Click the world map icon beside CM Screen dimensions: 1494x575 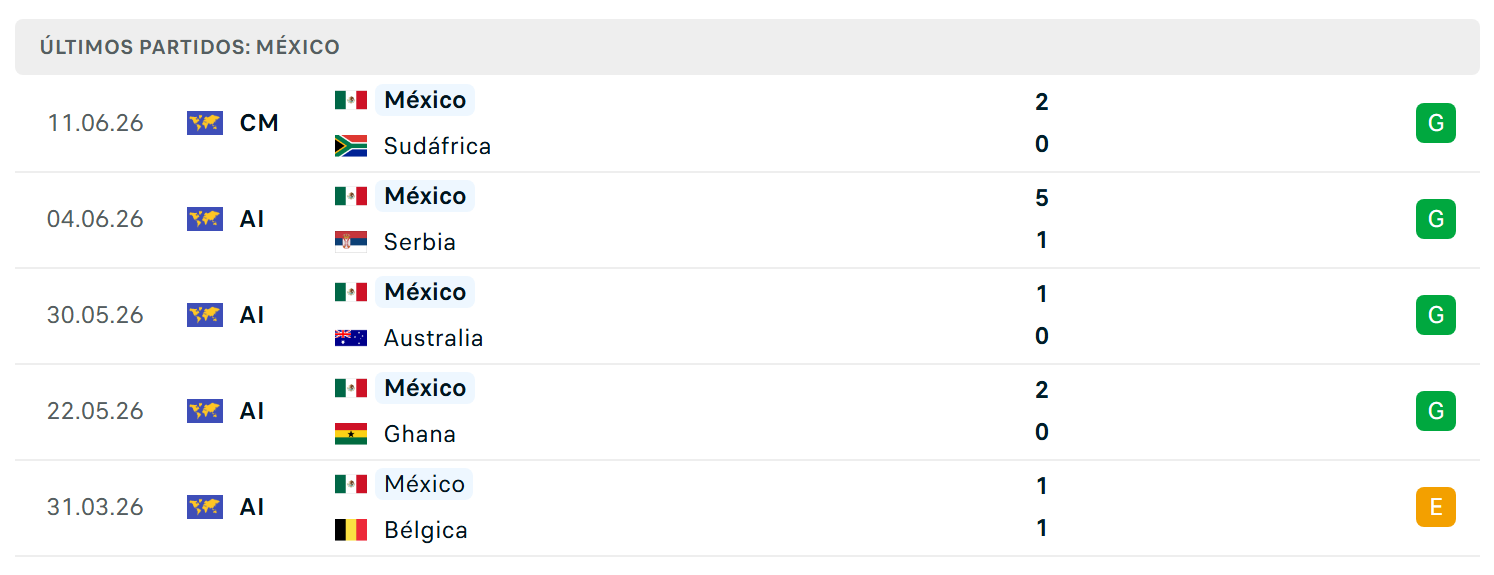[x=205, y=123]
